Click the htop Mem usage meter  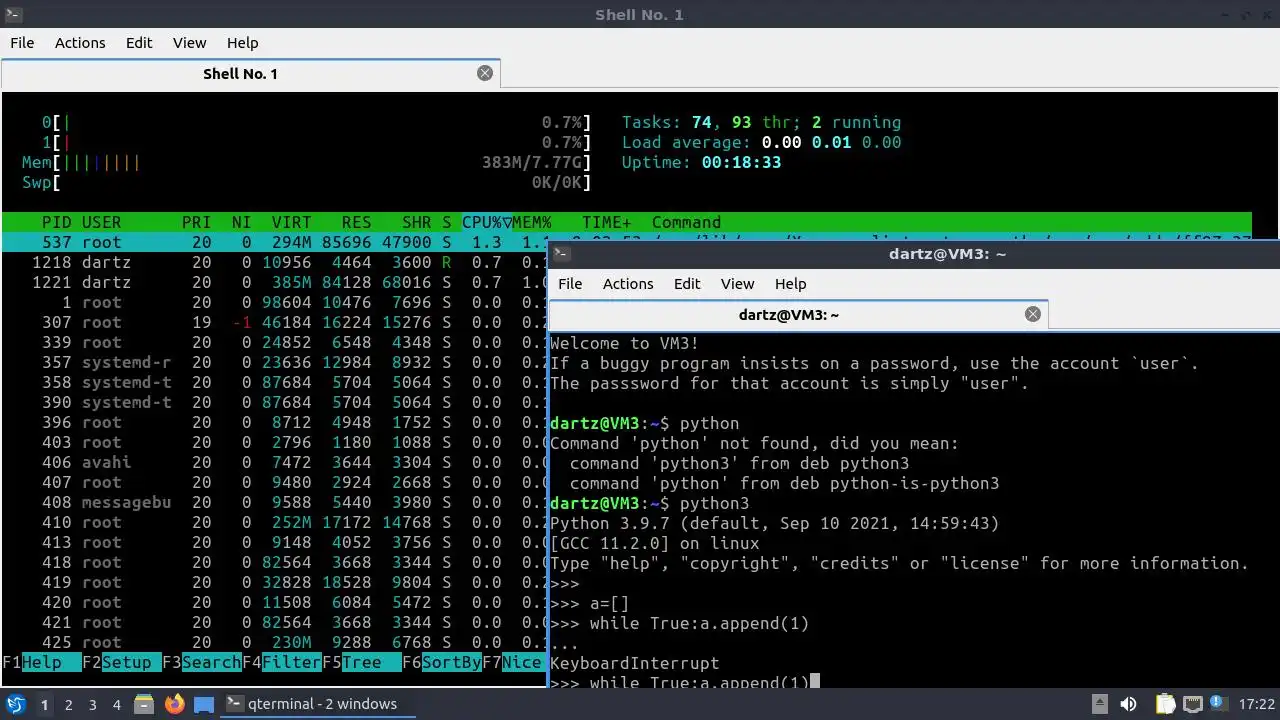click(306, 162)
